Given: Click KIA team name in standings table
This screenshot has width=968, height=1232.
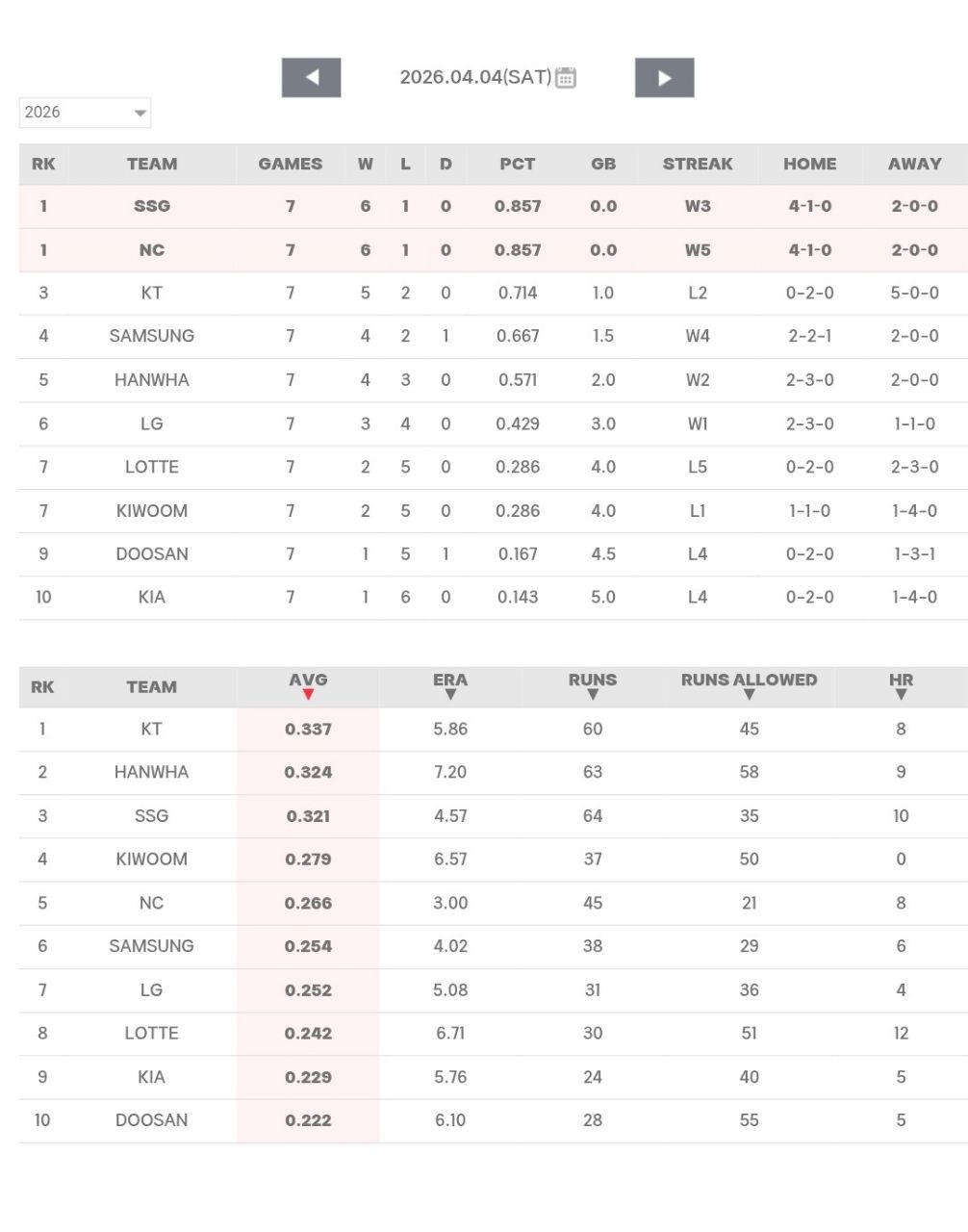Looking at the screenshot, I should click(152, 597).
